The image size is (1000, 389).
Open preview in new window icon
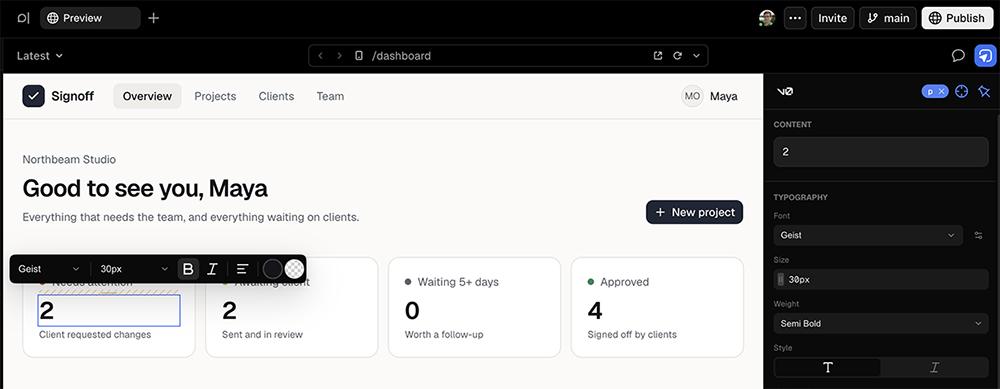[658, 56]
